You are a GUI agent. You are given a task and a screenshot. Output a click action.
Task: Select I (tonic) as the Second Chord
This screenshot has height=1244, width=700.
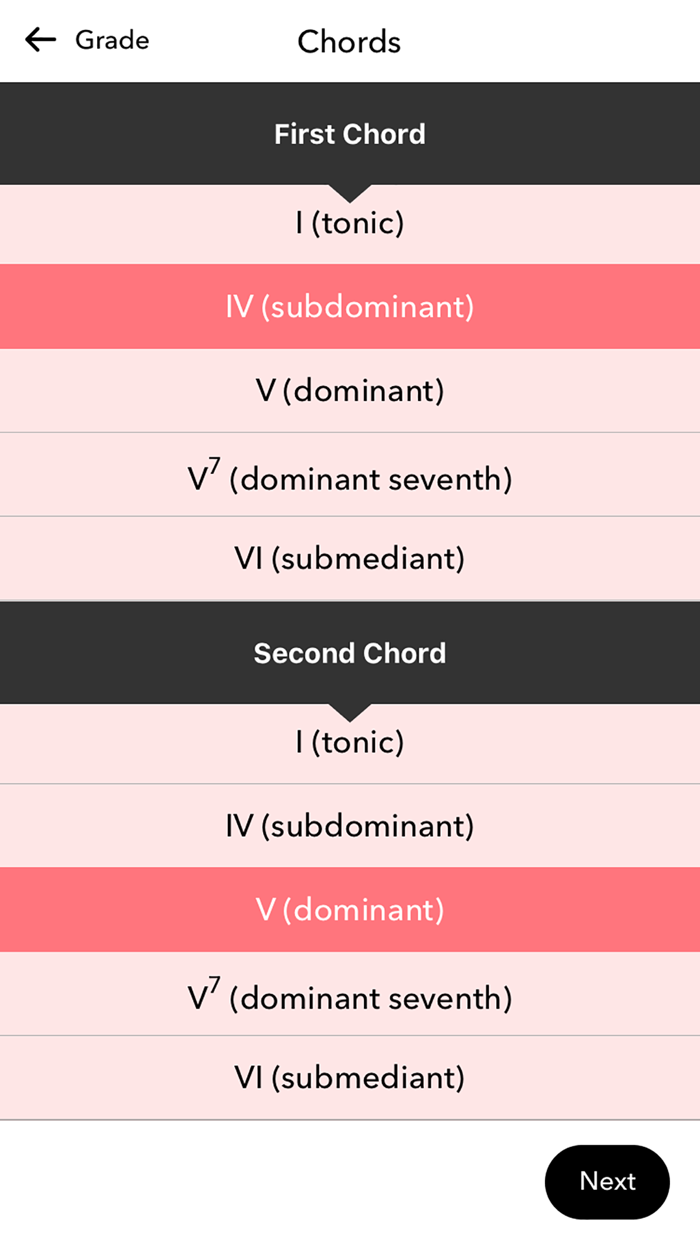(x=350, y=742)
